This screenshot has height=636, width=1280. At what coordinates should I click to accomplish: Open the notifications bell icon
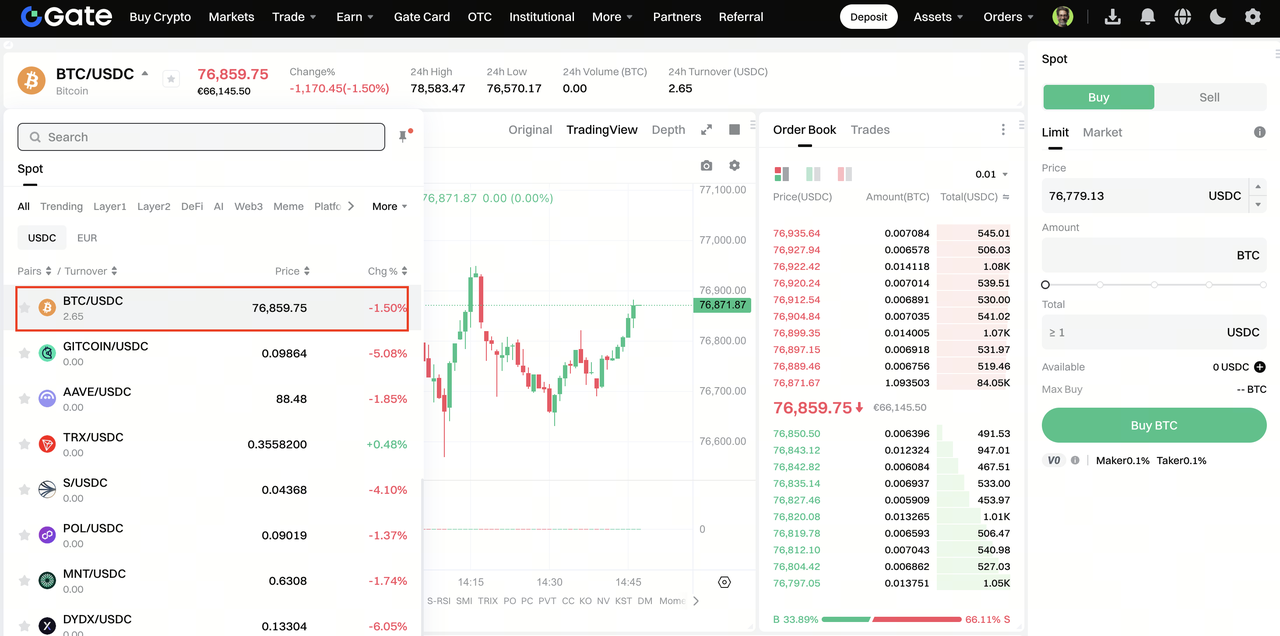(1148, 17)
